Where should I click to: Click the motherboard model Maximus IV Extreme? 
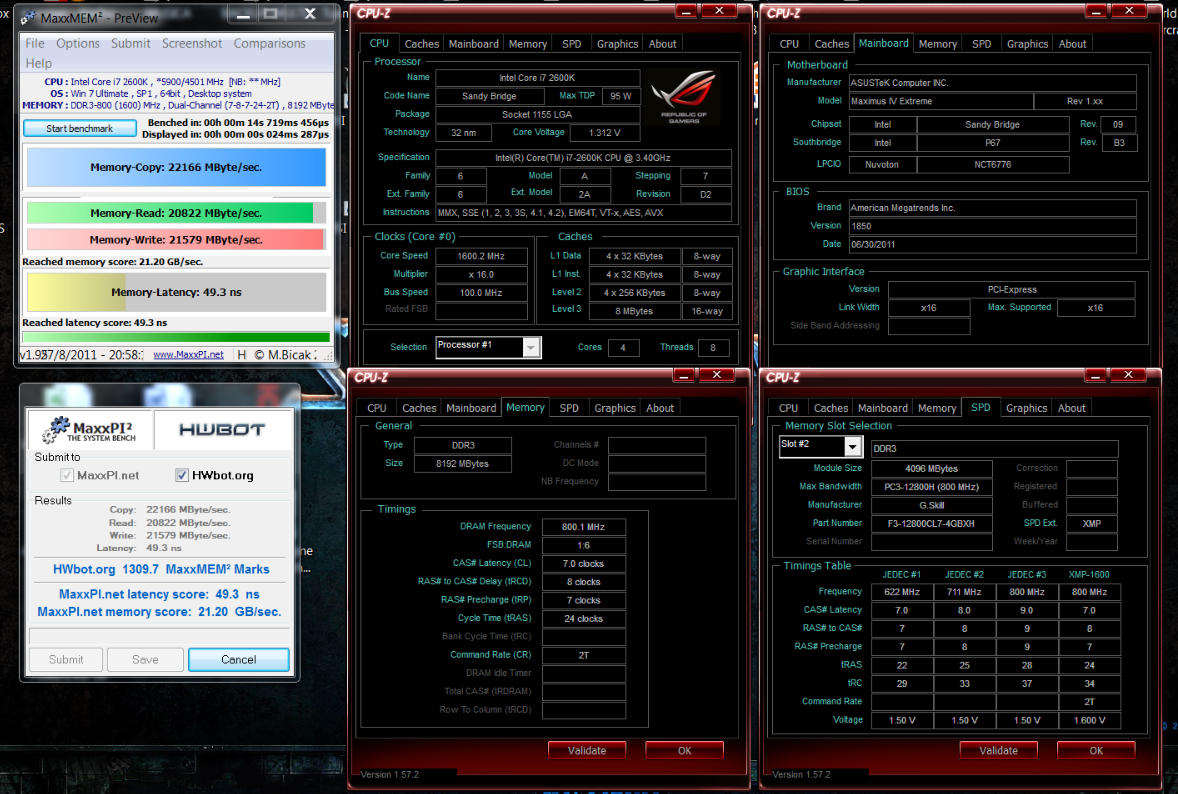(x=941, y=101)
